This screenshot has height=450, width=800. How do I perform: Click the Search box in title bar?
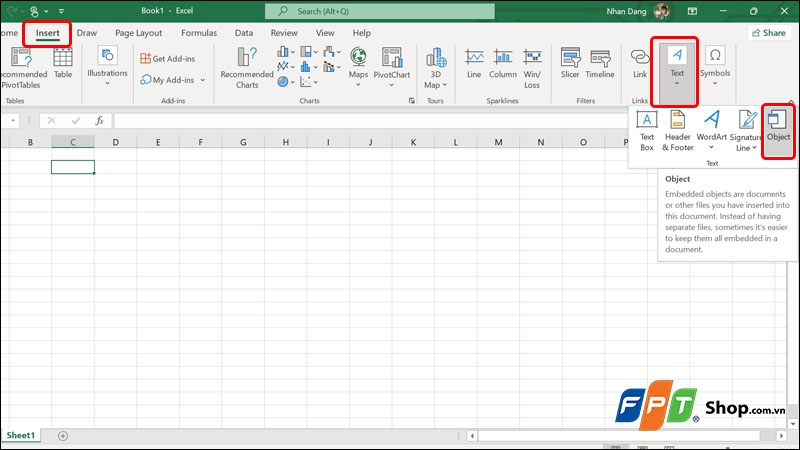tap(380, 11)
